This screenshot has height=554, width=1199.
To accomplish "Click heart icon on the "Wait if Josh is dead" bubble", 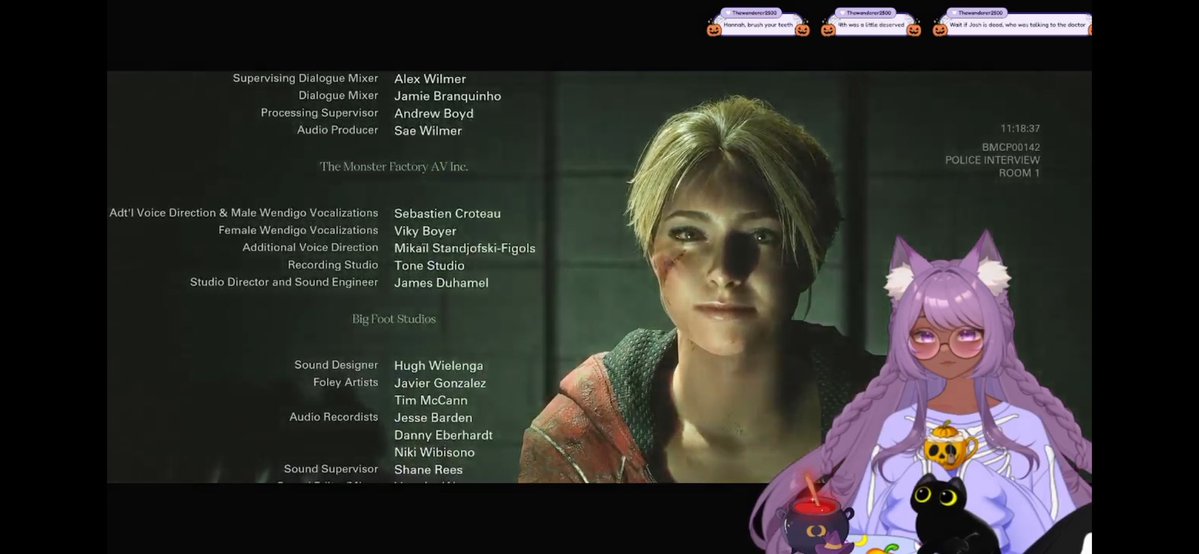I will 954,13.
